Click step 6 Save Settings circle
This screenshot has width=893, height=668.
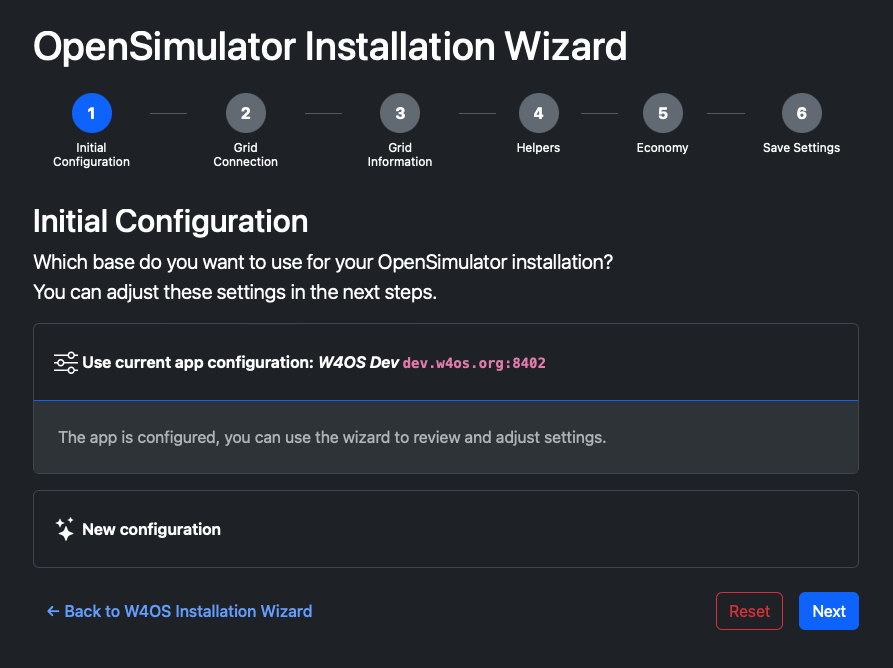pyautogui.click(x=801, y=113)
